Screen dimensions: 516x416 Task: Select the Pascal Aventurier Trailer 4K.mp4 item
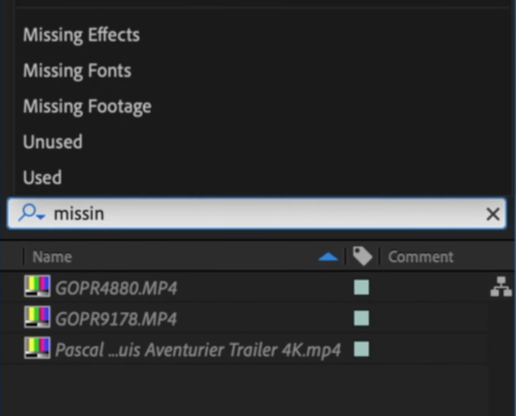pyautogui.click(x=198, y=350)
